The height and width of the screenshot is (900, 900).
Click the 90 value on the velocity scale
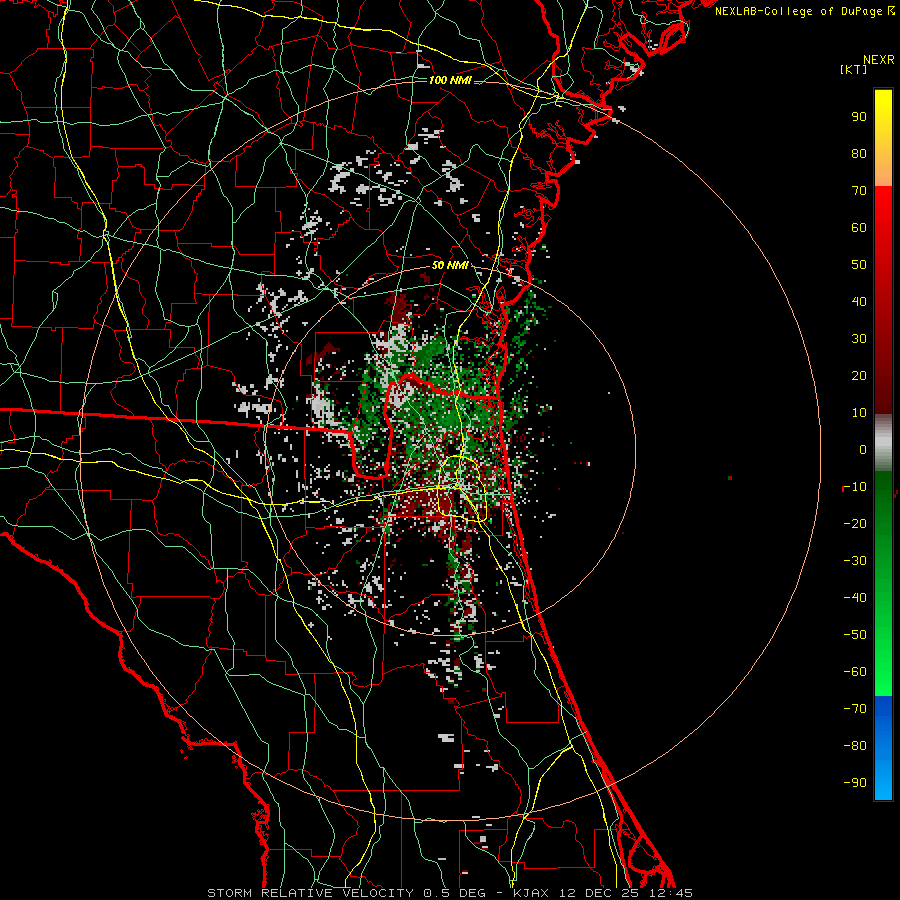(x=859, y=117)
